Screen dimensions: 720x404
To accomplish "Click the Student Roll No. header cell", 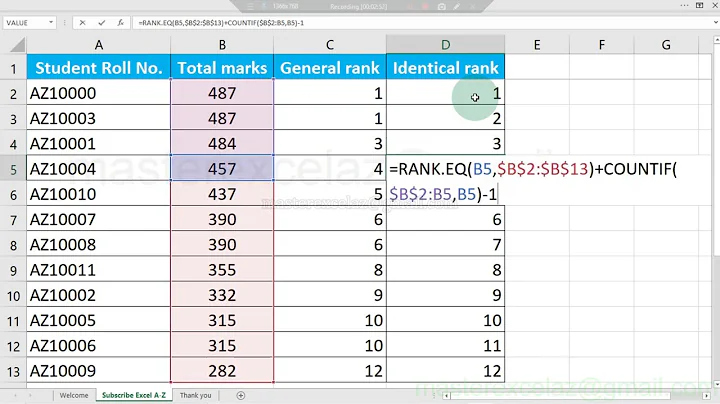I will [x=98, y=67].
